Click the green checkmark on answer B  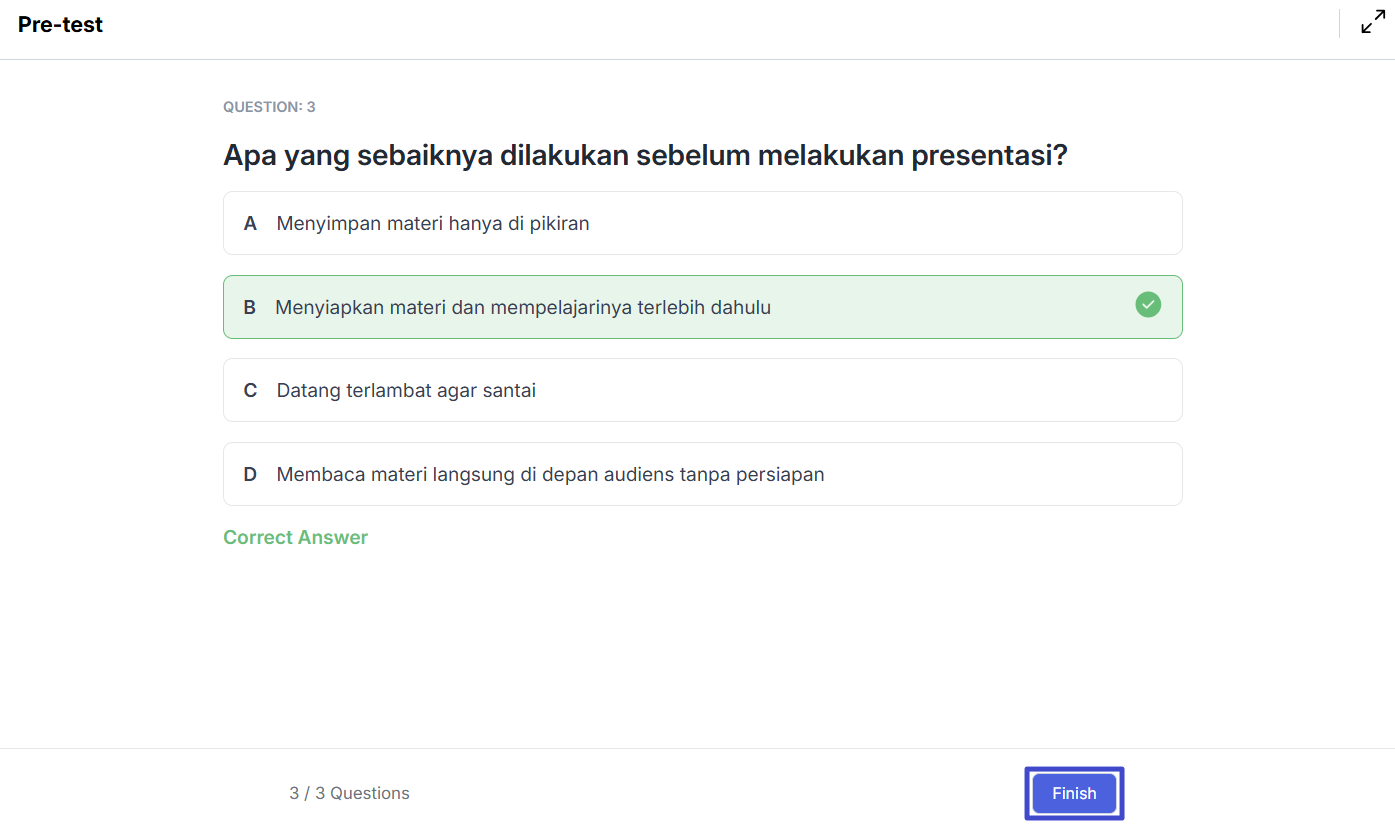pos(1148,305)
